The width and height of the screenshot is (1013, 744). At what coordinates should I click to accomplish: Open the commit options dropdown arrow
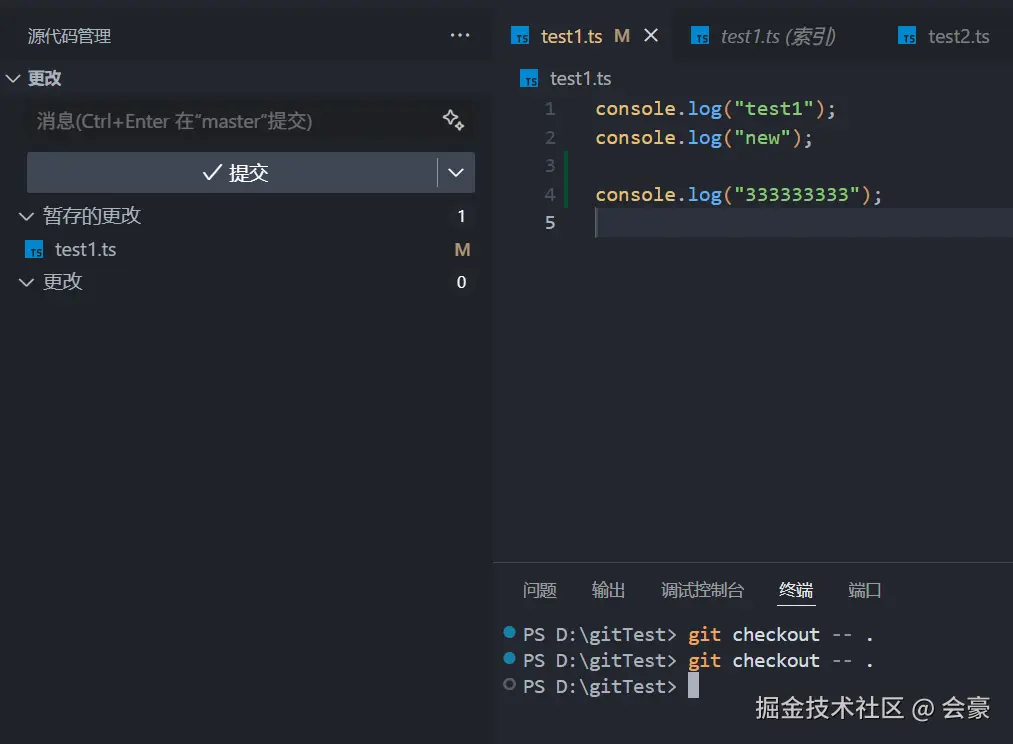456,173
